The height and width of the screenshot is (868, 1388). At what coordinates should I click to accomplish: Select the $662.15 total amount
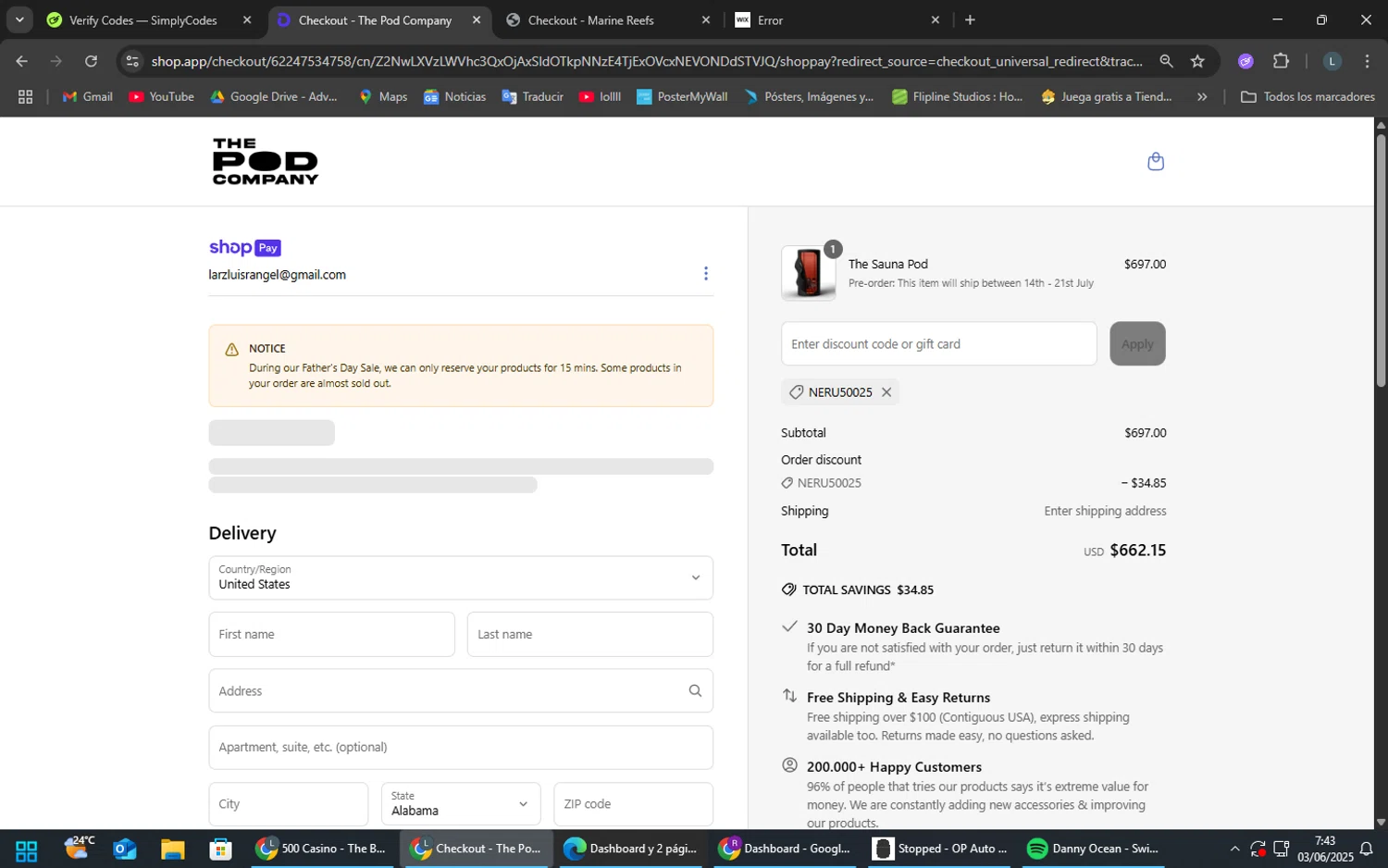pyautogui.click(x=1137, y=551)
